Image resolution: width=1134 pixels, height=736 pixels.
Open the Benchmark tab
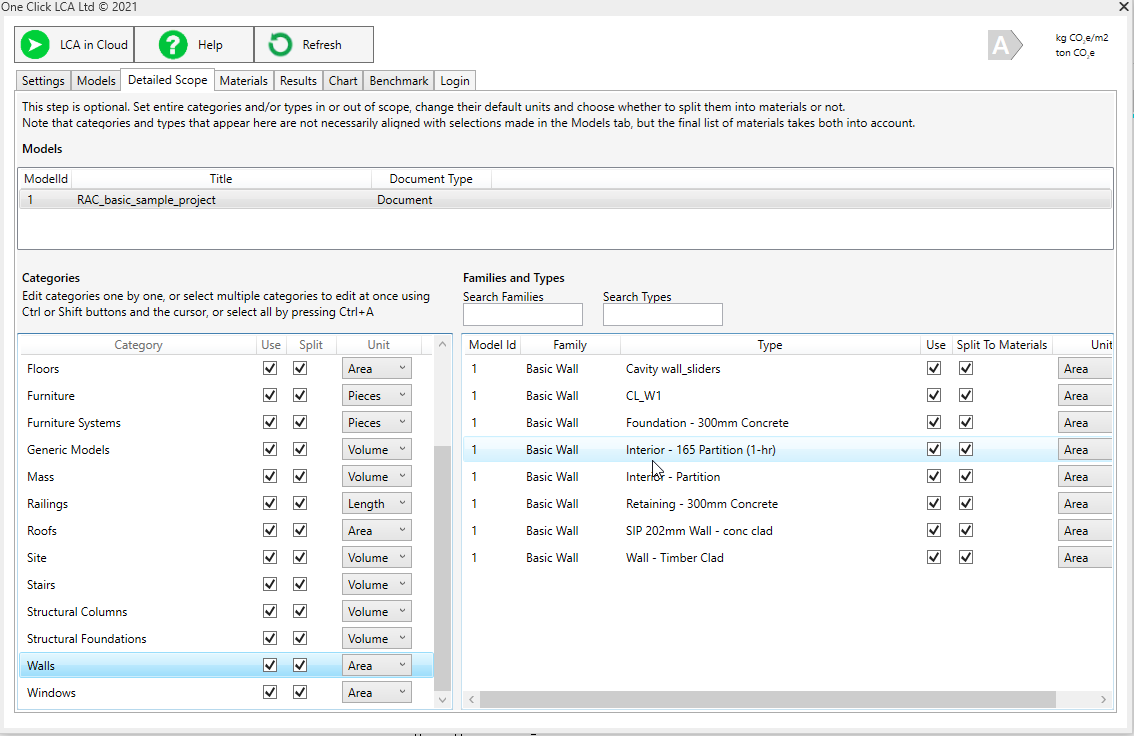tap(398, 81)
